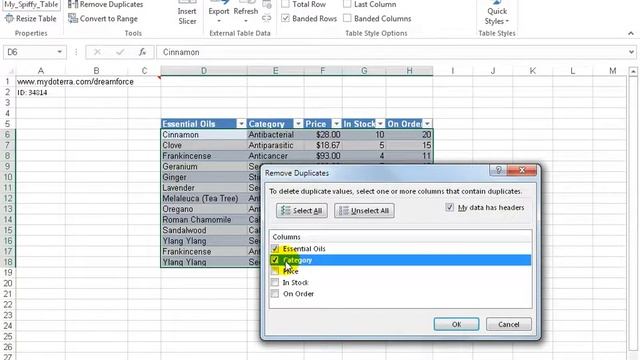
Task: Uncheck the Category column checkbox
Action: (x=275, y=260)
